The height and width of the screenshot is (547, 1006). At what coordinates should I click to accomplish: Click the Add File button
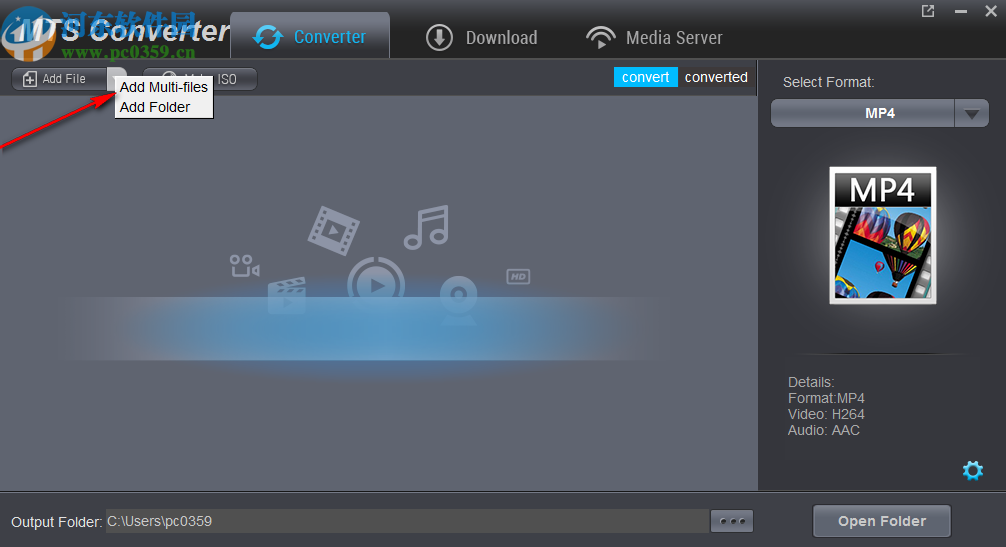click(59, 79)
